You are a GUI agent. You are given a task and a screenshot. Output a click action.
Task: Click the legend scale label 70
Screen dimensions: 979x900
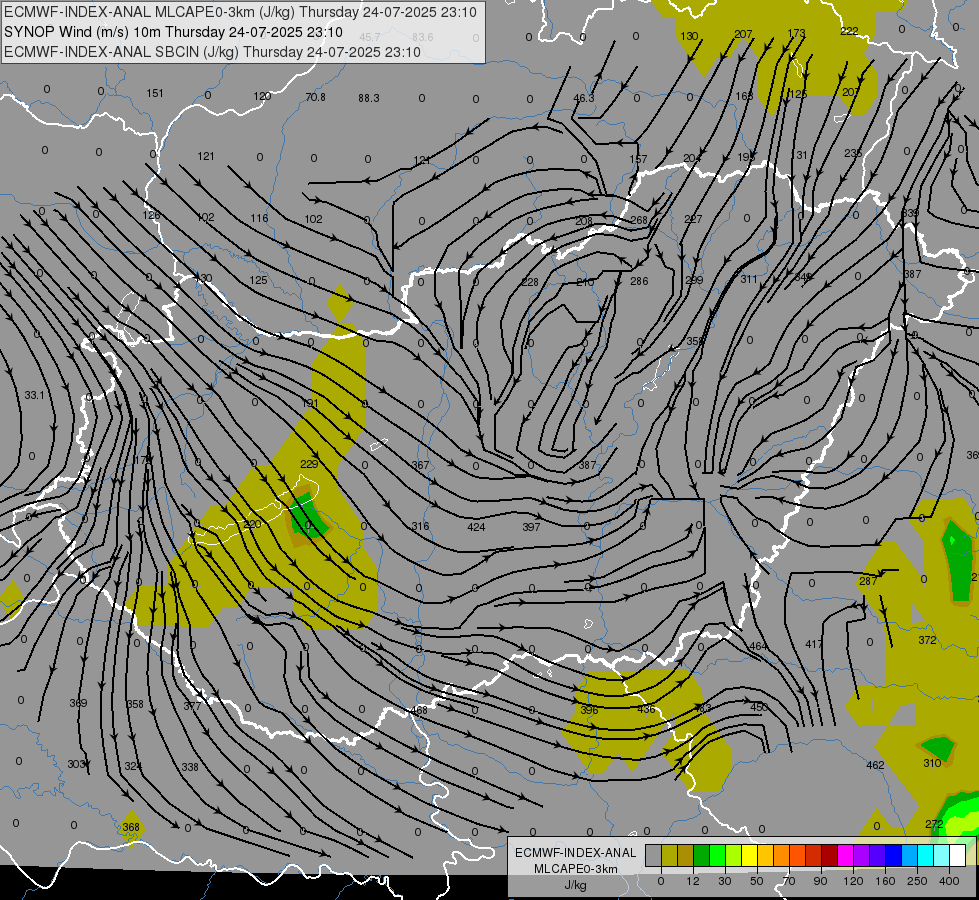point(789,881)
